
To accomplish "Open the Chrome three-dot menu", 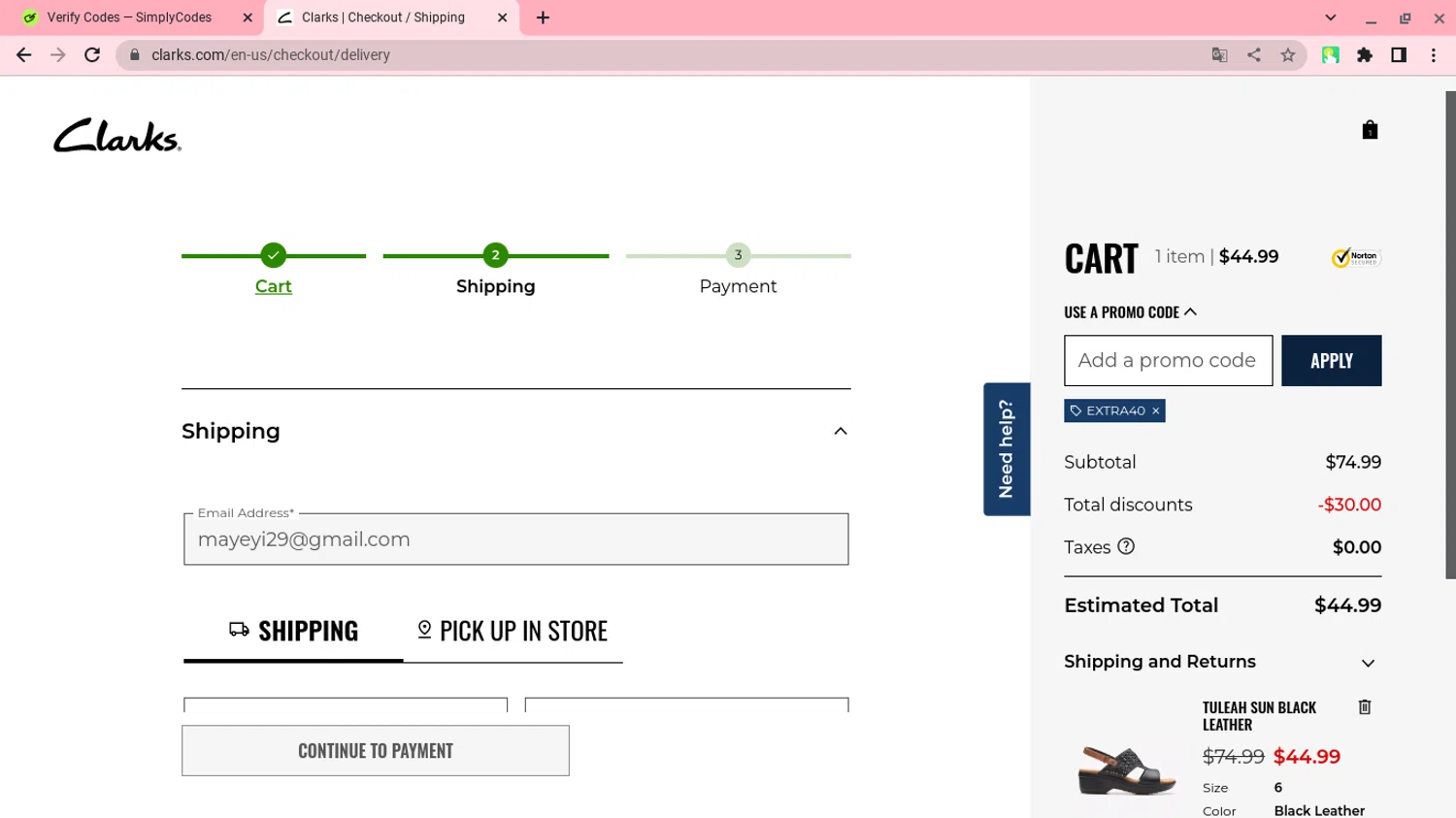I will tap(1434, 55).
